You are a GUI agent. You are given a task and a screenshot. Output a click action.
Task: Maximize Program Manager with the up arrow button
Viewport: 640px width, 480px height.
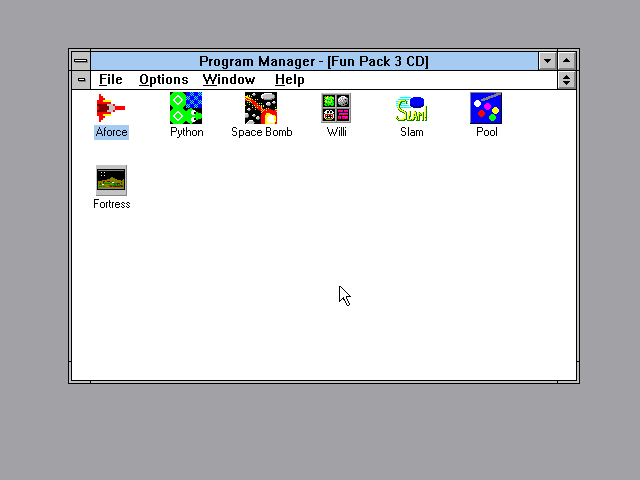pos(567,61)
